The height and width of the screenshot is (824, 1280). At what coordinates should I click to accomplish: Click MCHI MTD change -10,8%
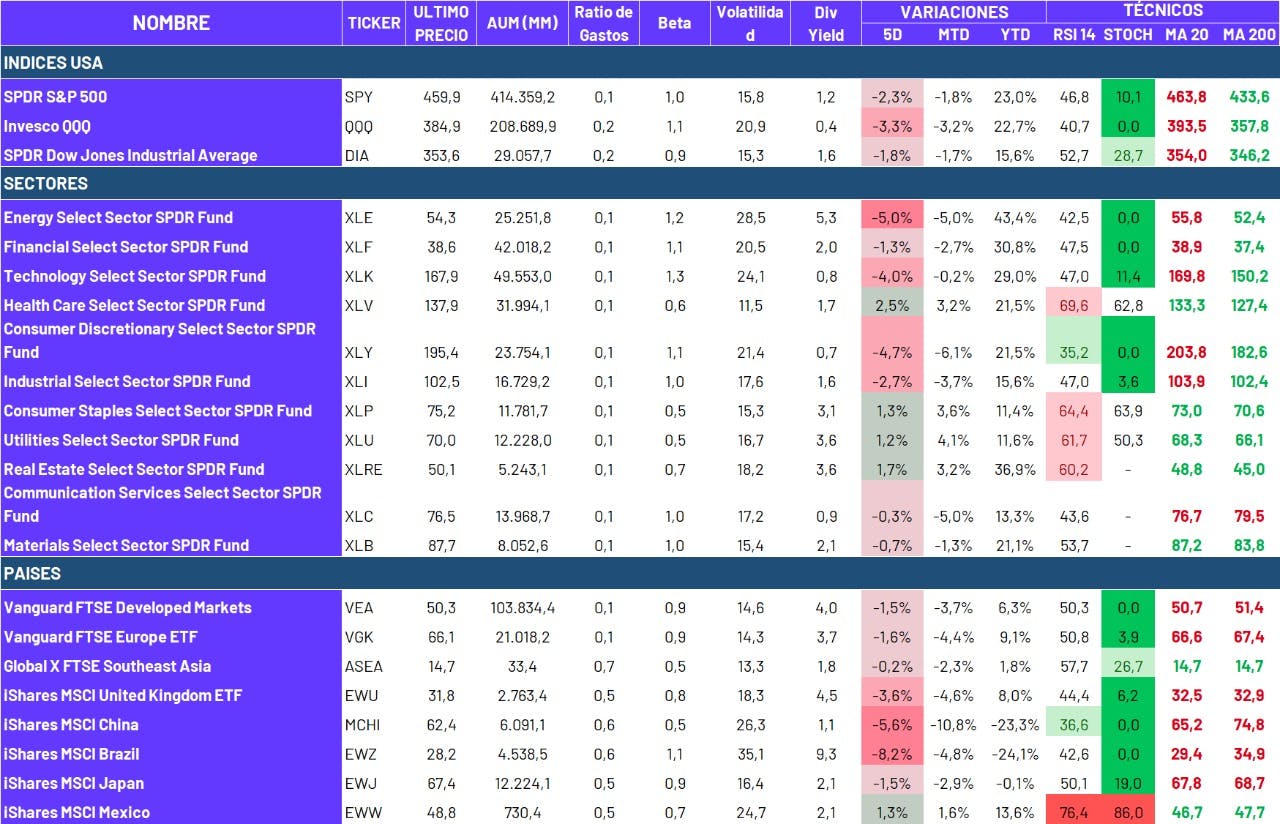[x=954, y=725]
